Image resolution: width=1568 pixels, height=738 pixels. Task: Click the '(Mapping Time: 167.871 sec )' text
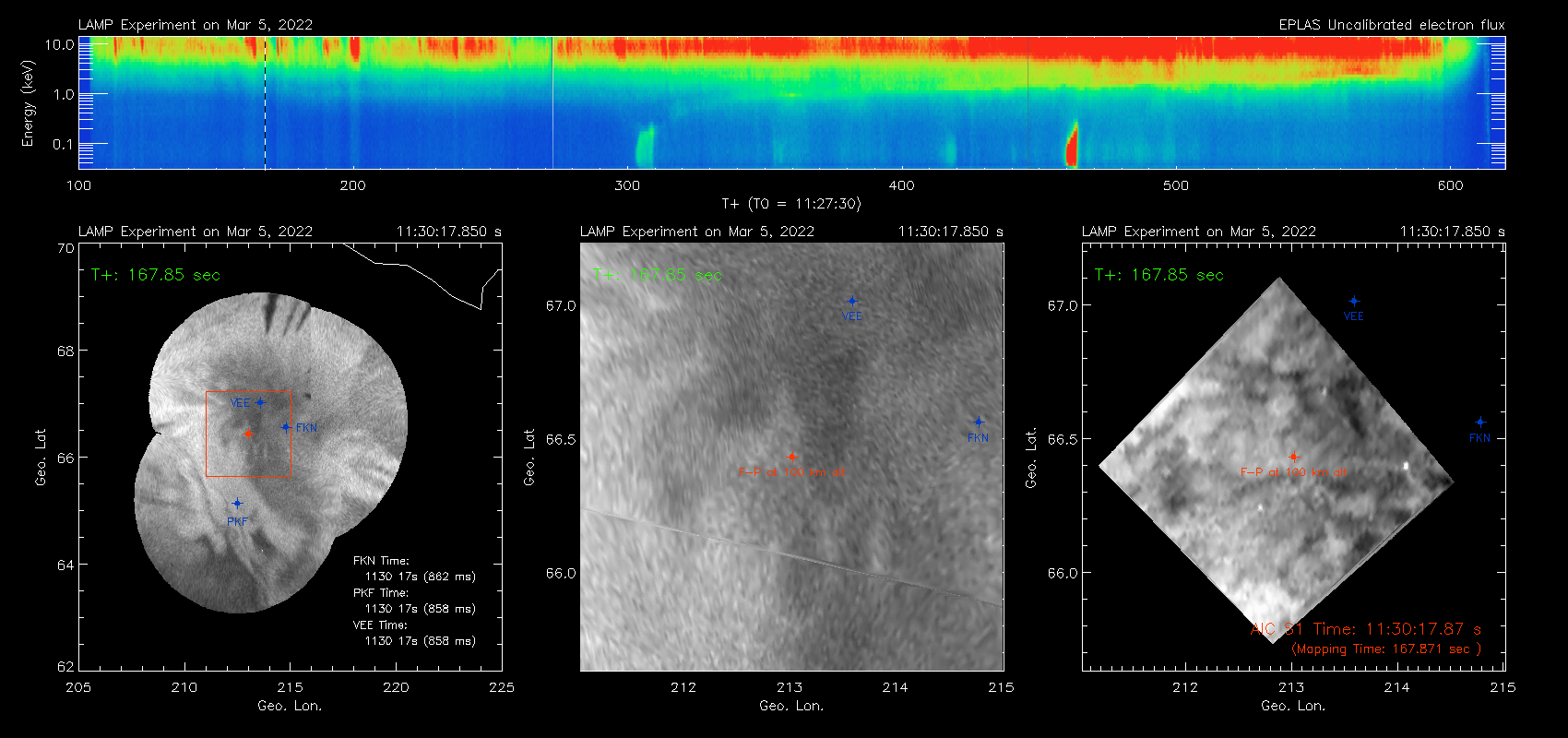(1386, 649)
